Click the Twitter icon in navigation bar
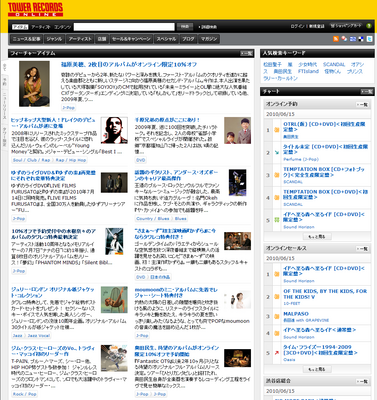Viewport: 377px width, 400px height. click(x=369, y=39)
